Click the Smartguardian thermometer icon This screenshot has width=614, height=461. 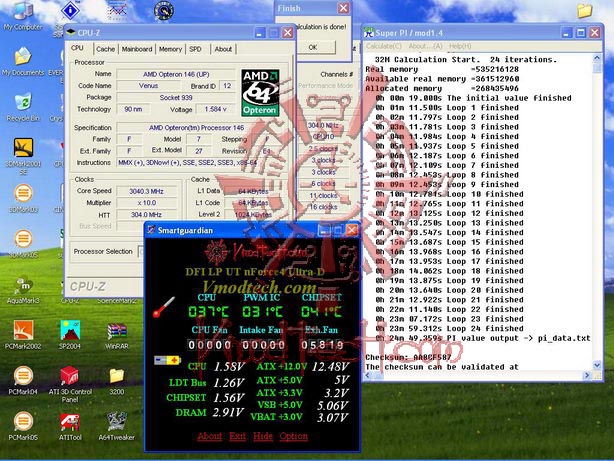(164, 307)
